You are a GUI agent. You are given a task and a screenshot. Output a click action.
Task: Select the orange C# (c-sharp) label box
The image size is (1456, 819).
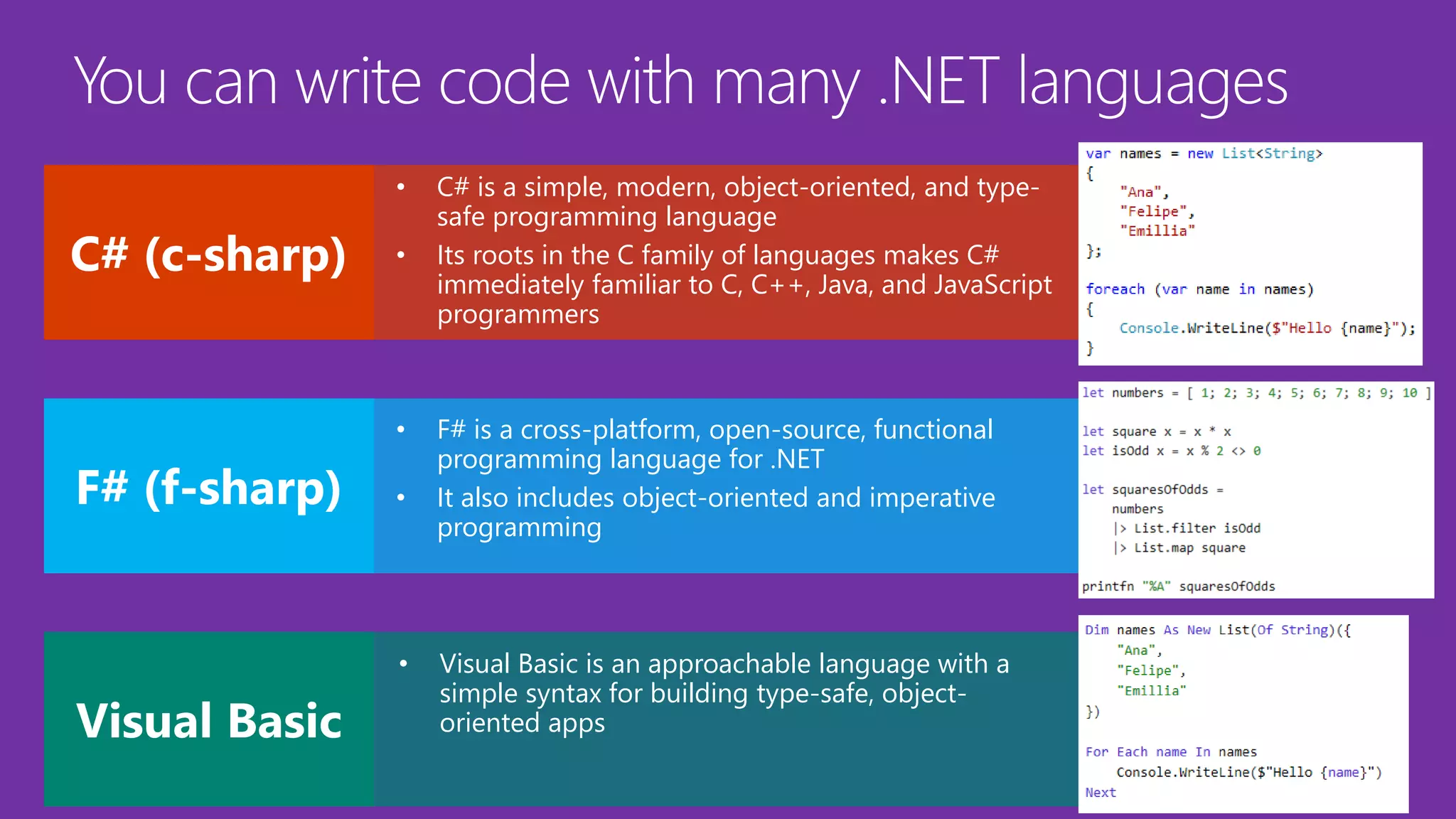208,252
